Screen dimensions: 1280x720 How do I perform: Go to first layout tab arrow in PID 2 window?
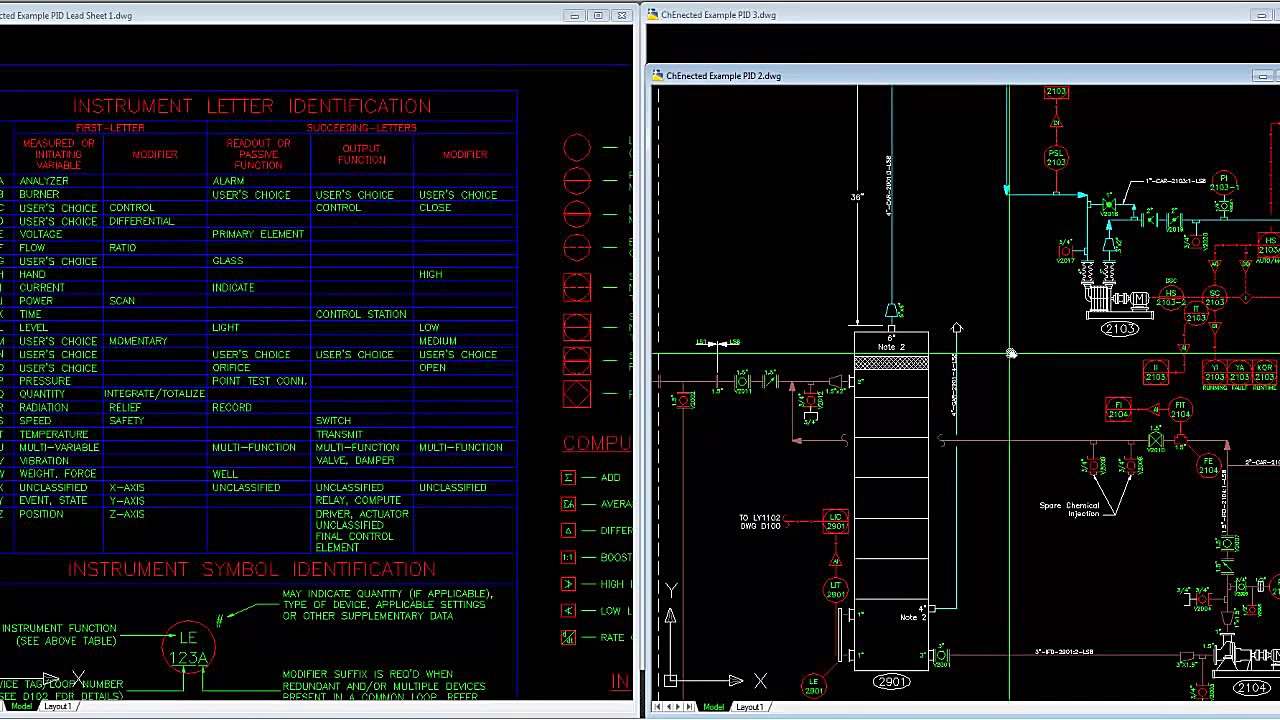point(657,707)
